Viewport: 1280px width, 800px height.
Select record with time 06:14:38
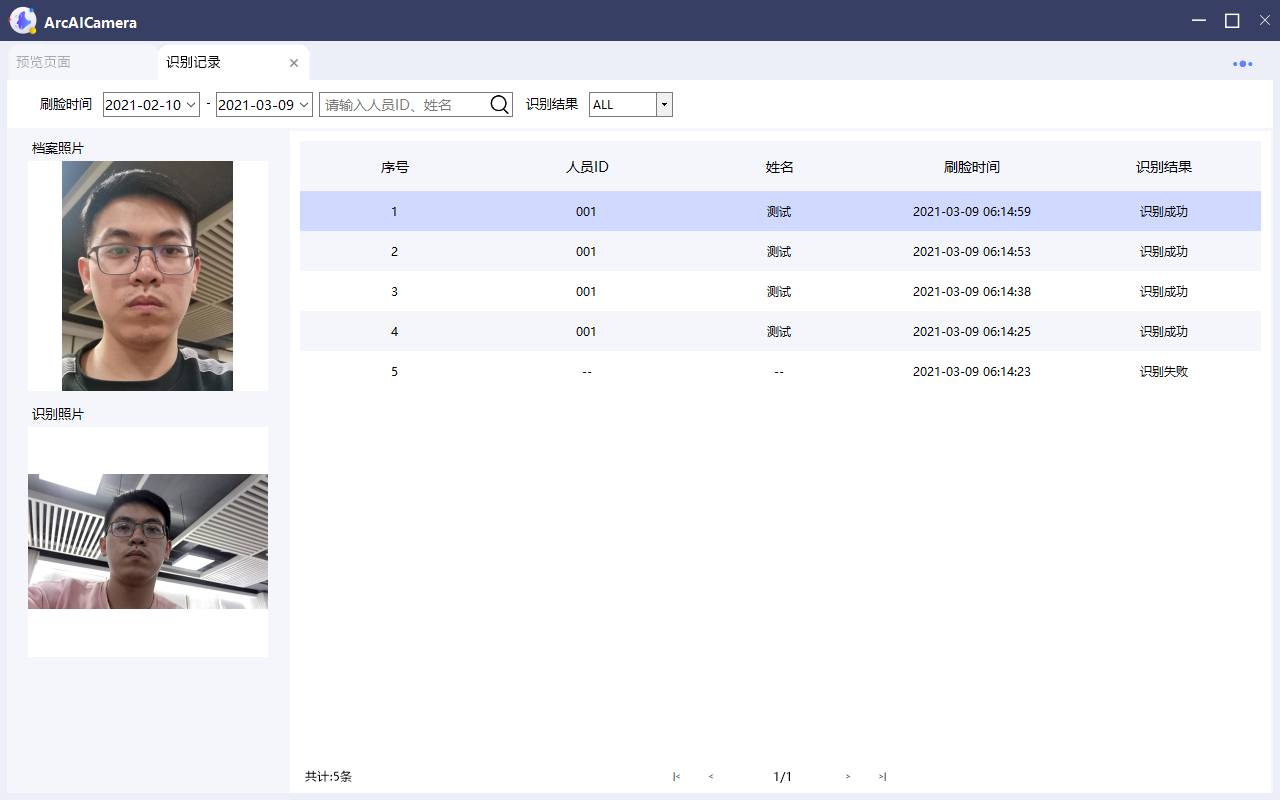pyautogui.click(x=780, y=291)
